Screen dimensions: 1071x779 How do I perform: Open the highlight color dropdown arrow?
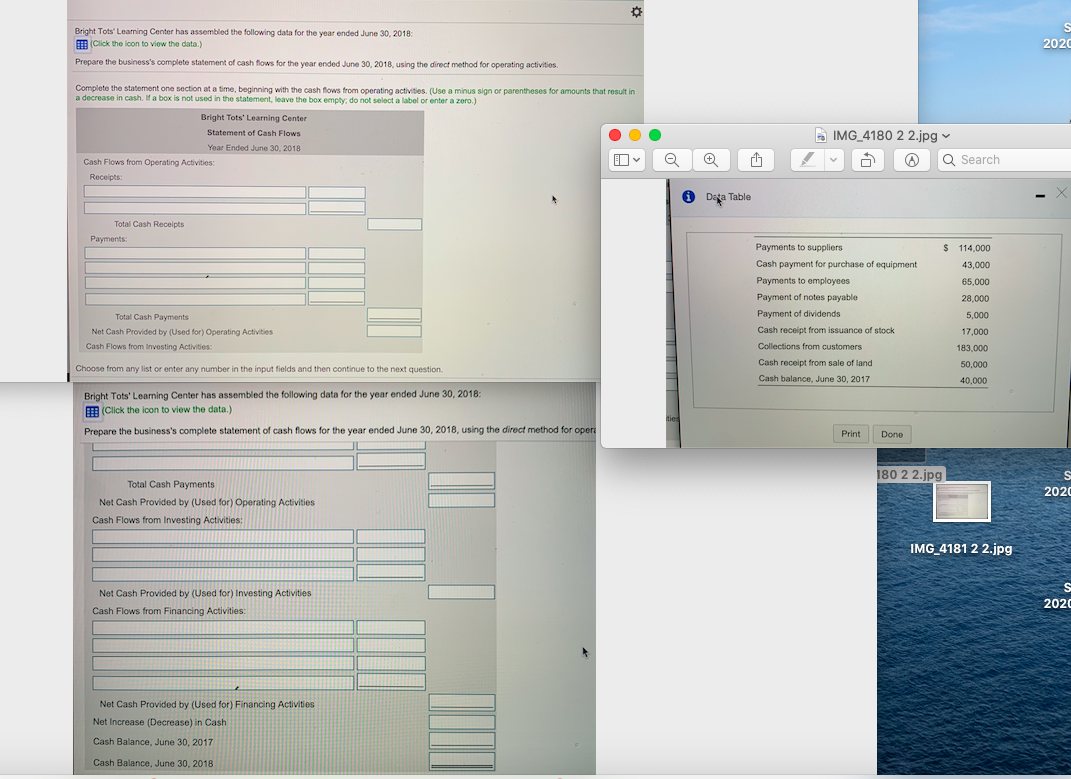click(x=833, y=160)
